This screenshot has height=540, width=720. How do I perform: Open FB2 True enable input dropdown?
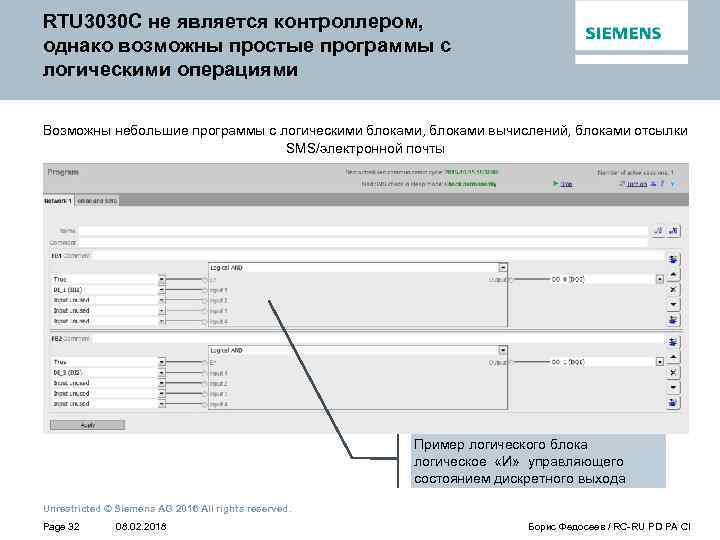pos(162,362)
